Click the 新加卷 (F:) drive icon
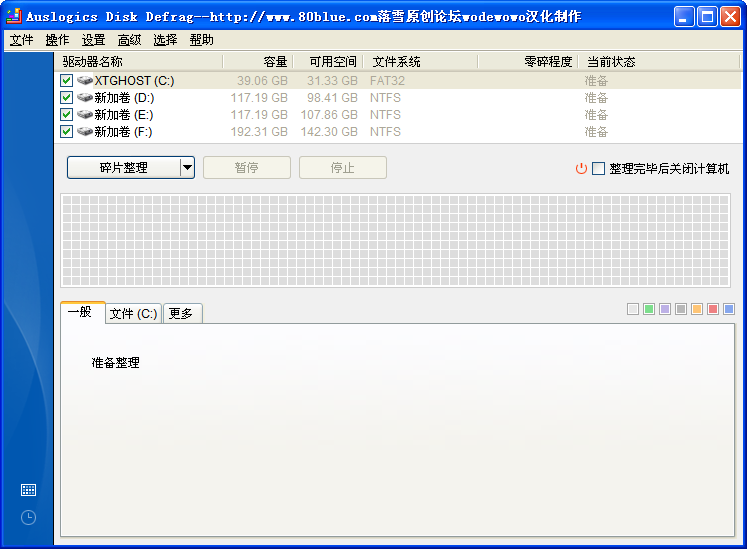747x549 pixels. [x=84, y=131]
